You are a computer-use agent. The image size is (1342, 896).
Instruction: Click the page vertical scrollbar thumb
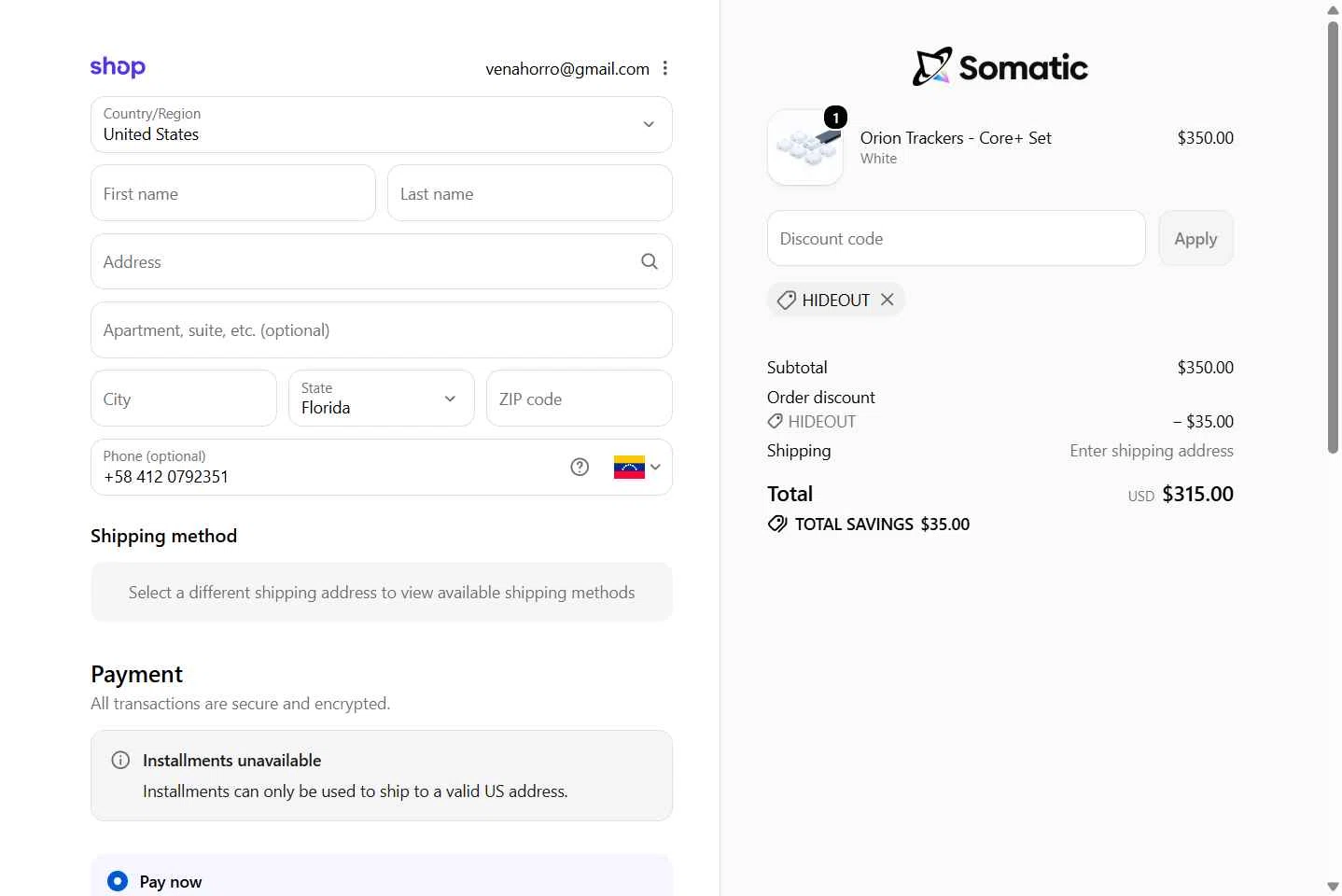click(1333, 238)
